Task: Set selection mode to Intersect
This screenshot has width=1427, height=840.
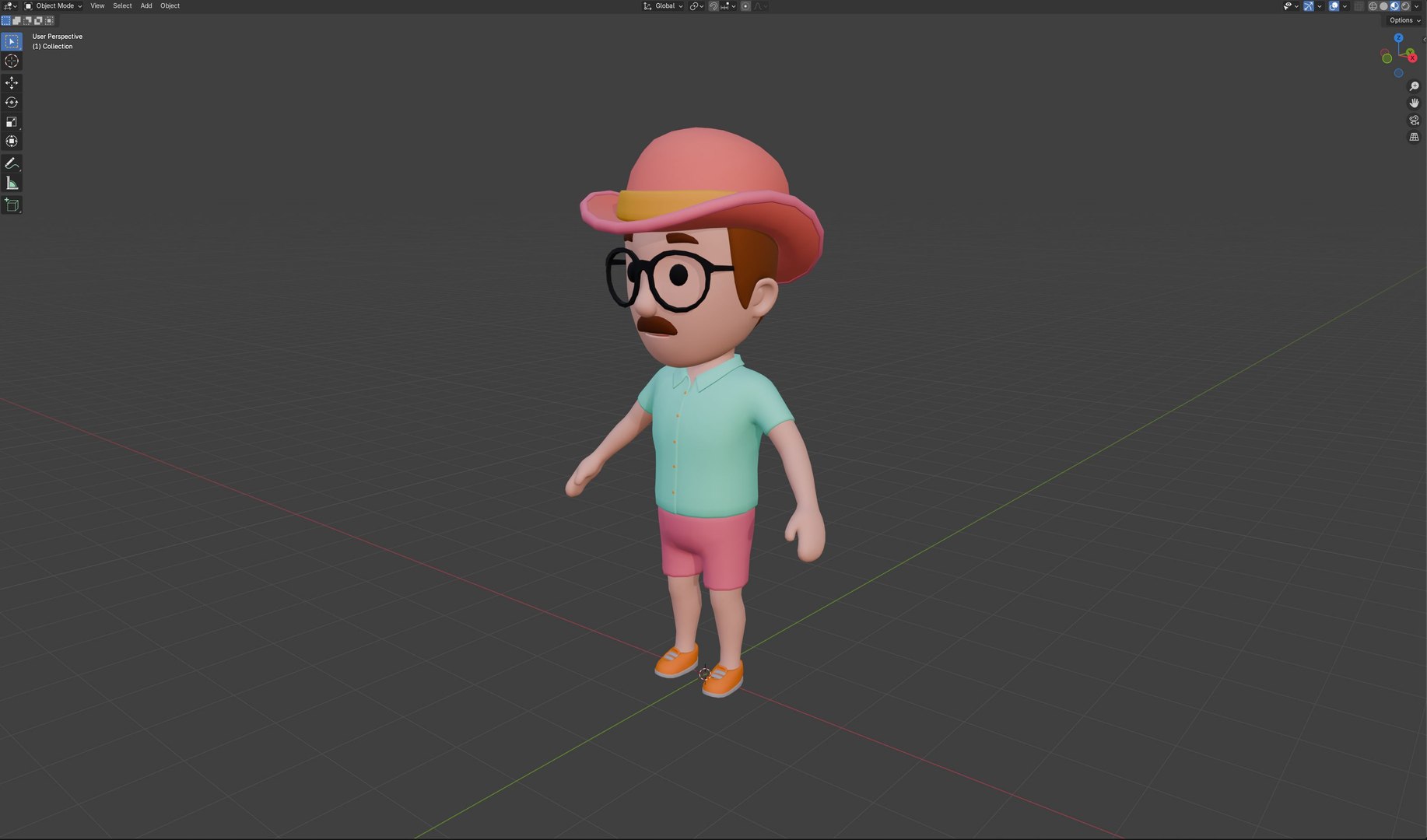Action: [x=49, y=20]
